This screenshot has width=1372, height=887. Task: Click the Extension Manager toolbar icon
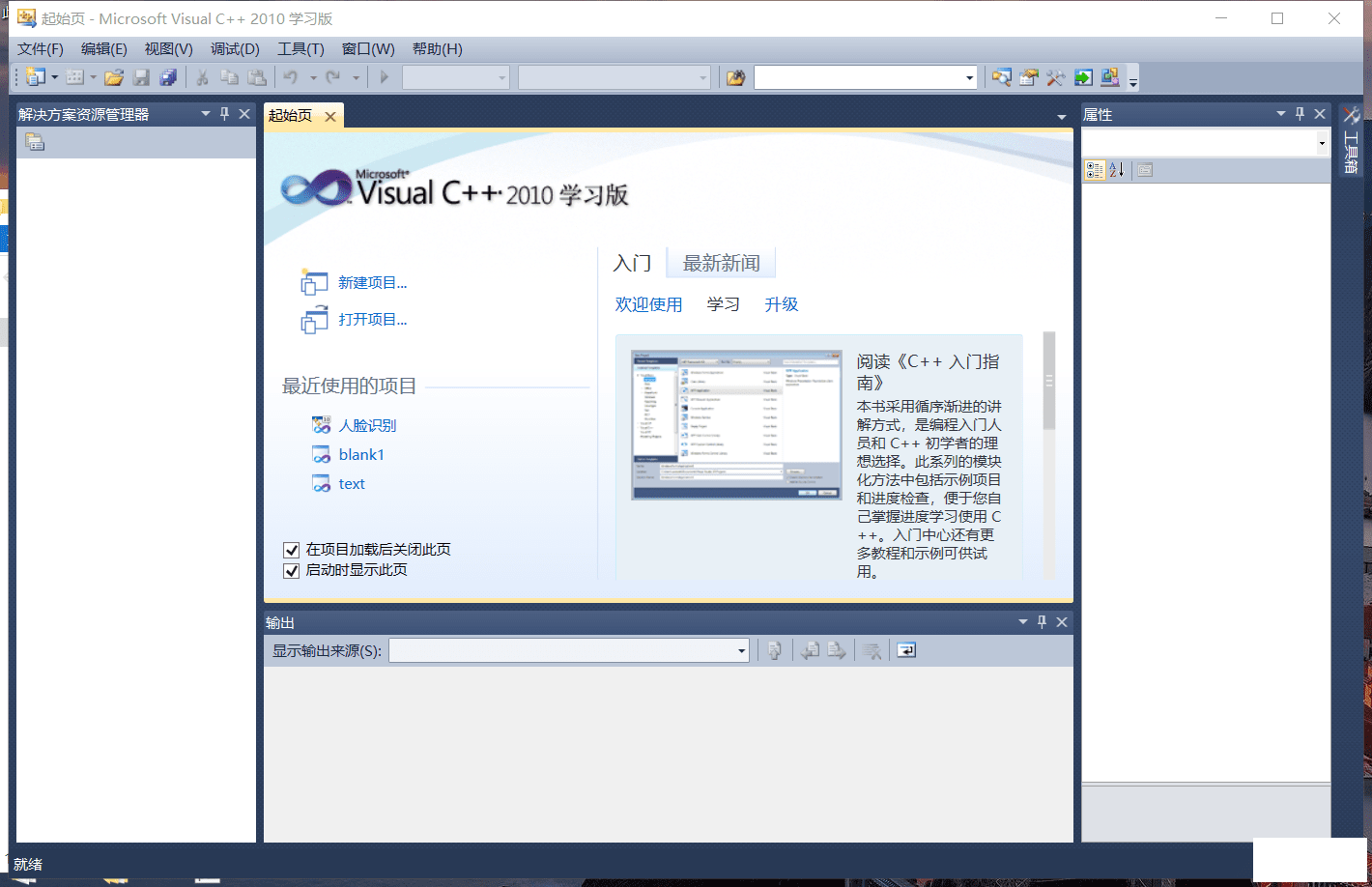[1110, 77]
